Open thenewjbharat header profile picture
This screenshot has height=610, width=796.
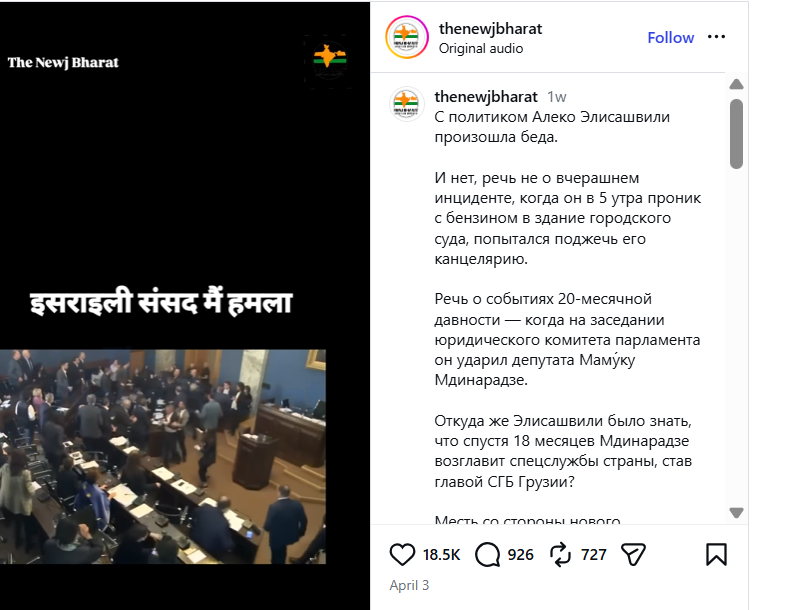click(407, 37)
